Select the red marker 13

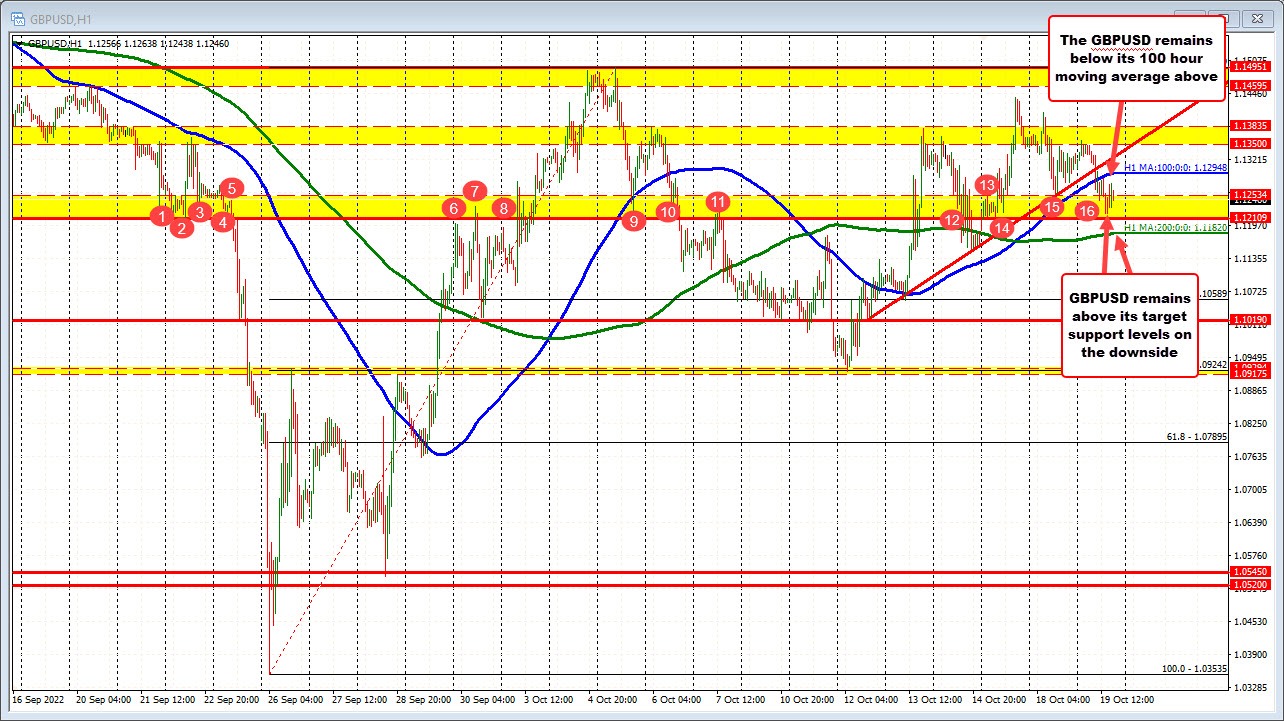pos(987,184)
